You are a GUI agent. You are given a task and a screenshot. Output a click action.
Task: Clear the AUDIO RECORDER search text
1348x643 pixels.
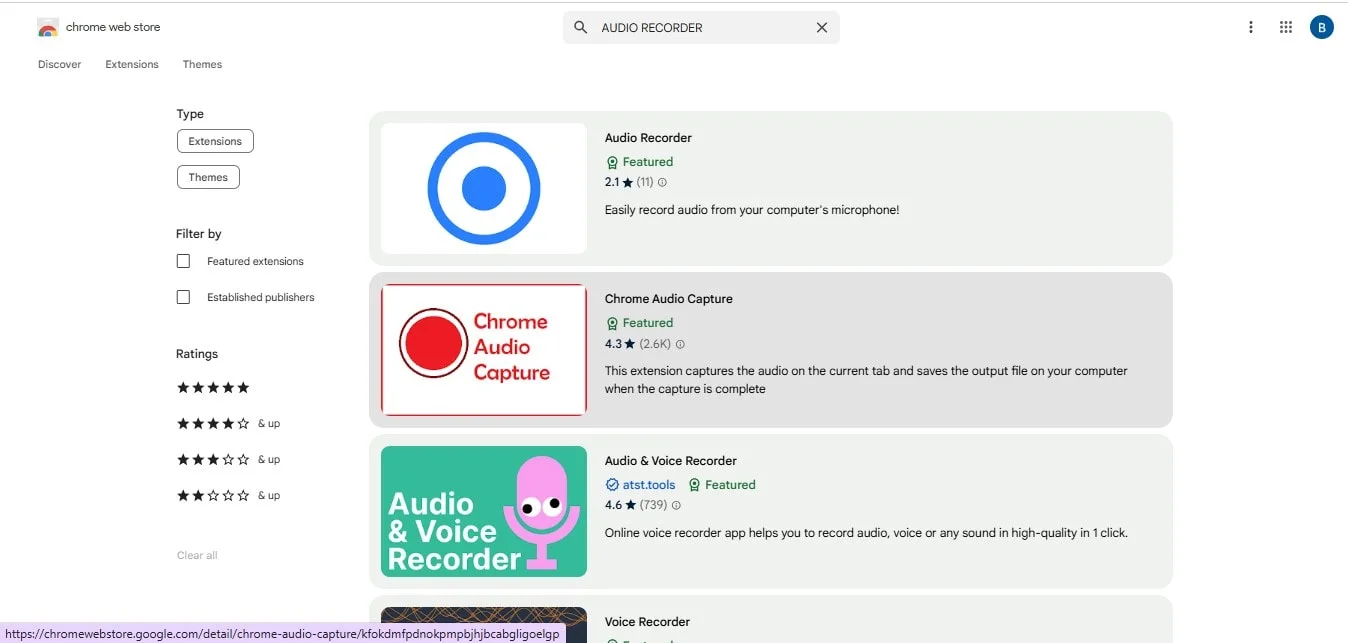click(x=822, y=28)
